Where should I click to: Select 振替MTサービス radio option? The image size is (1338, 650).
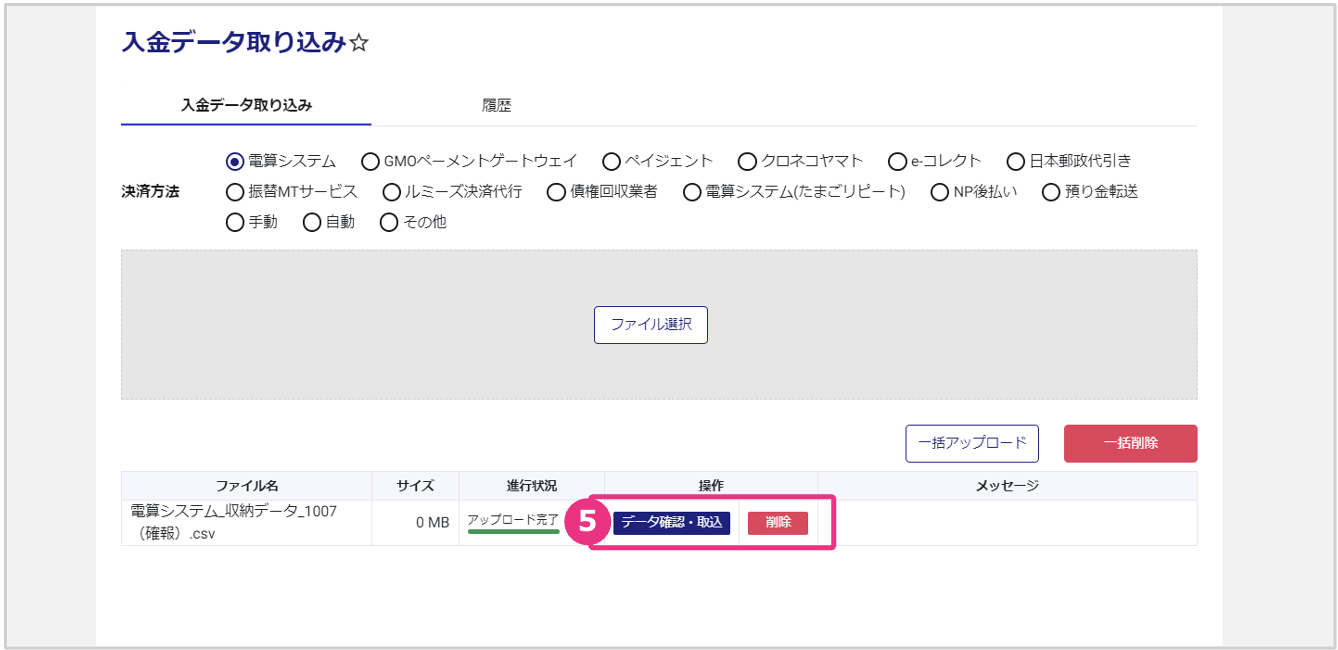point(236,192)
